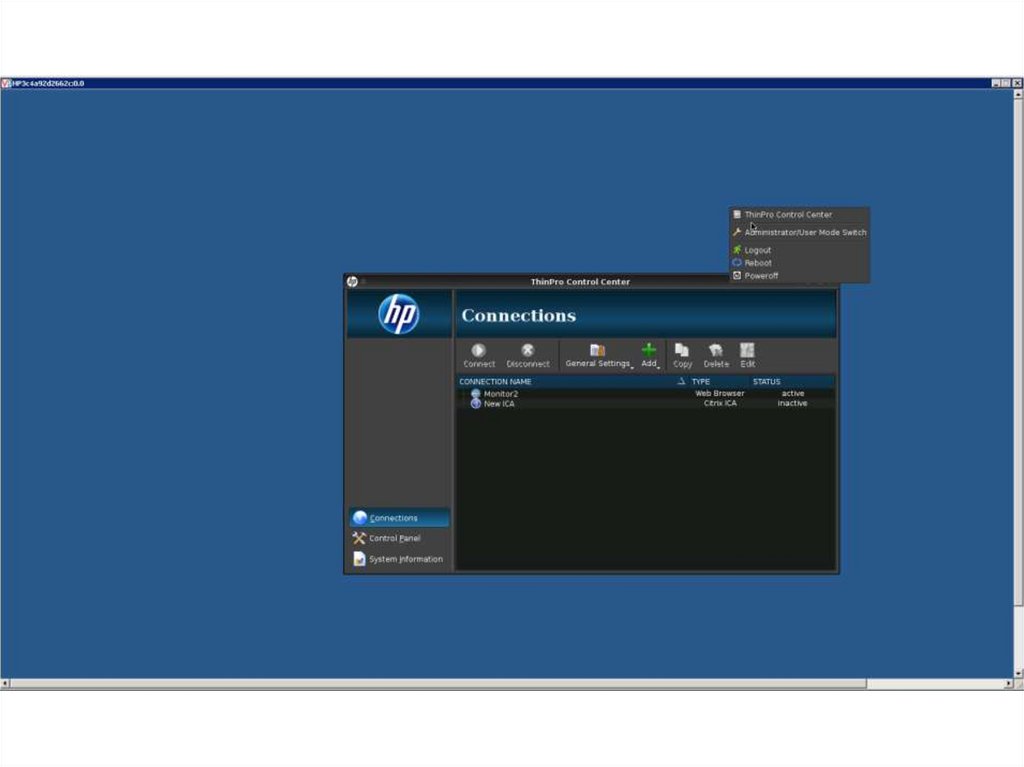Click the Connect toolbar icon

point(479,351)
